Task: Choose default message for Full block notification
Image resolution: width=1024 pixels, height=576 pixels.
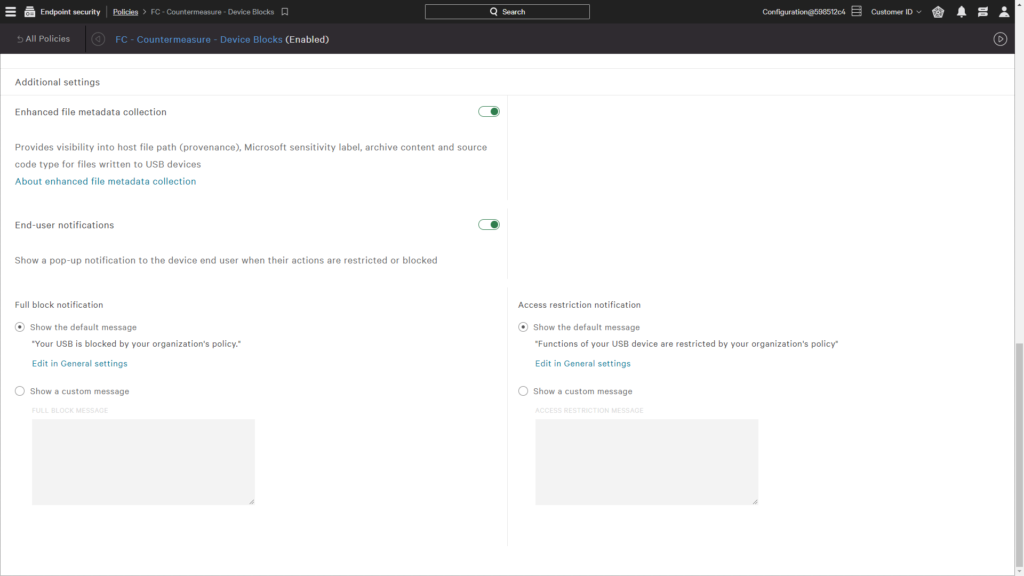Action: point(20,327)
